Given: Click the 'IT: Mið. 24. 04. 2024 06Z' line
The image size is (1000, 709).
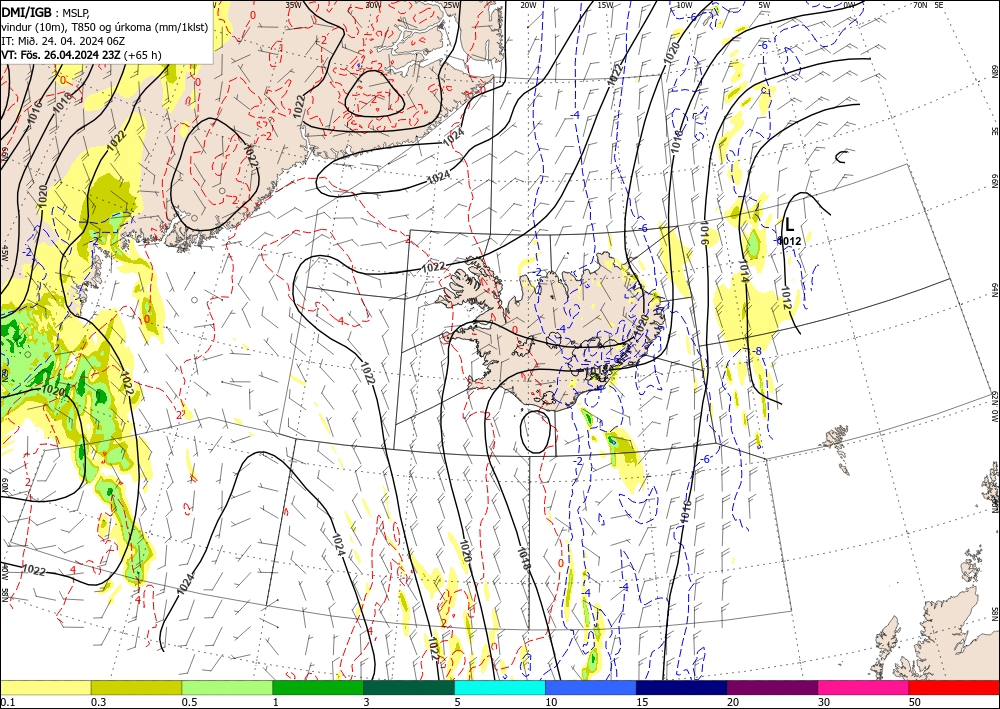Looking at the screenshot, I should (x=63, y=41).
